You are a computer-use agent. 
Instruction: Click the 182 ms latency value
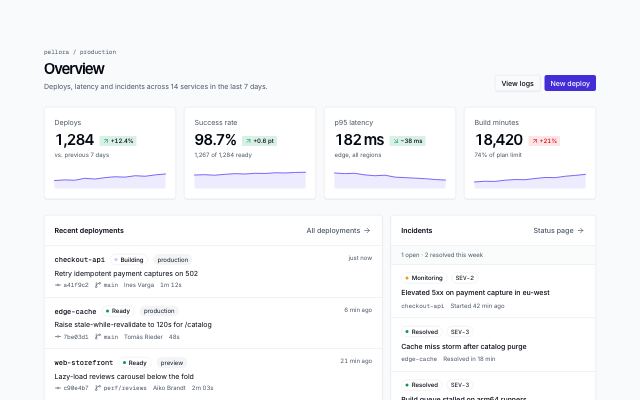pos(359,140)
